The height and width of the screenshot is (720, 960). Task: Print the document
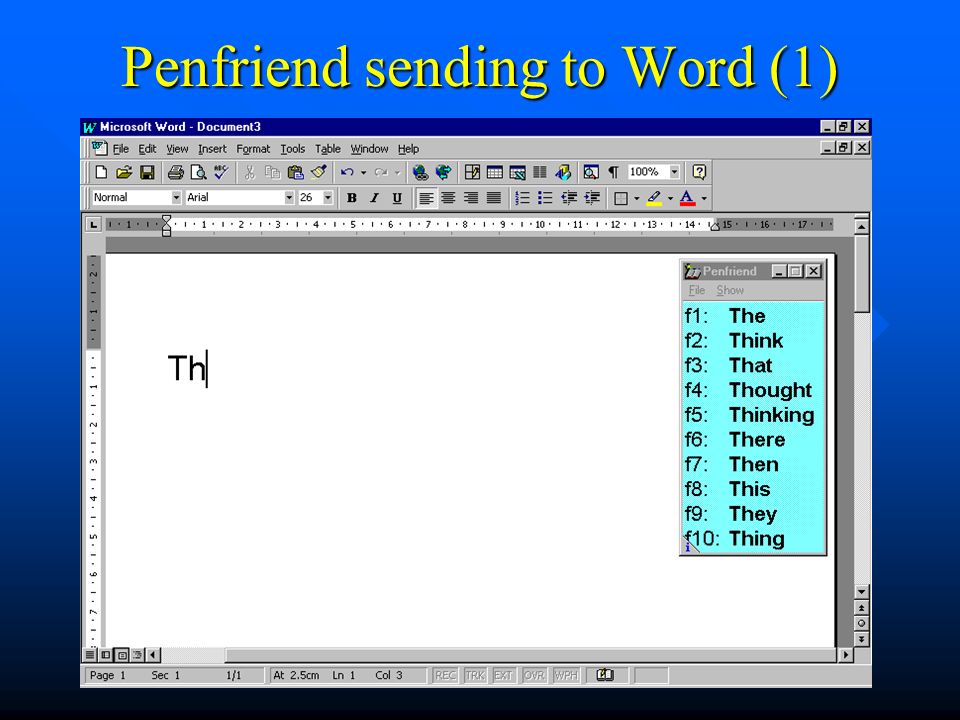coord(176,173)
